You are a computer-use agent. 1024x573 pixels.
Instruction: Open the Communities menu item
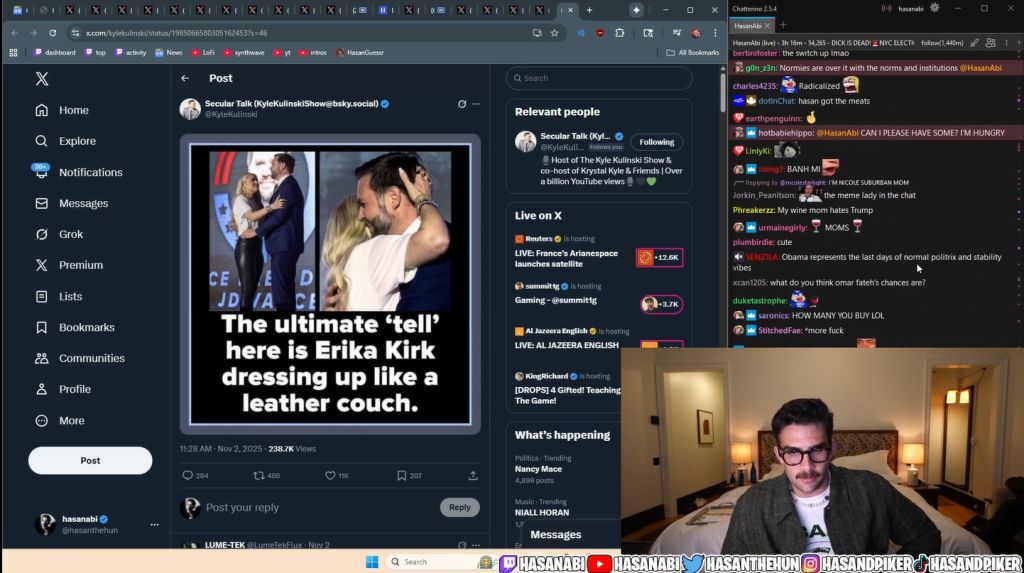tap(91, 358)
